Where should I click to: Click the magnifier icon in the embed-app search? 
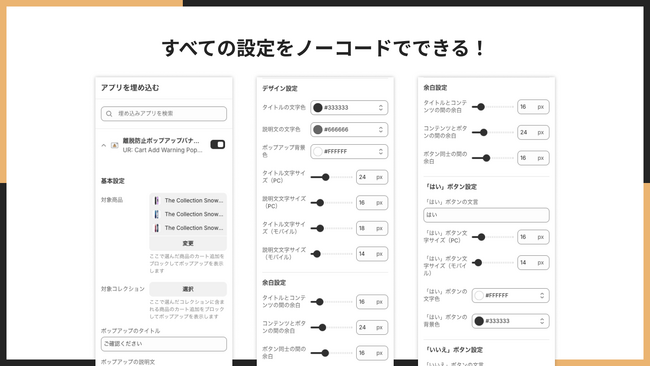pos(109,114)
